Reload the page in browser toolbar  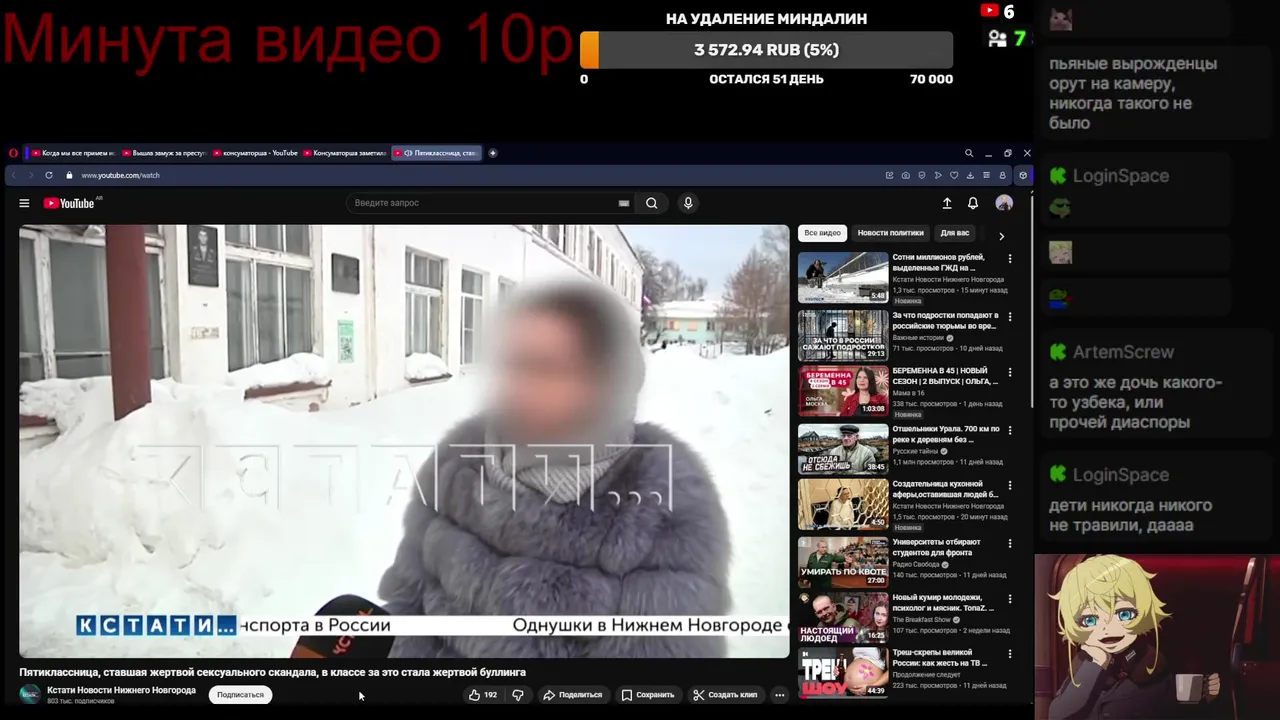(x=48, y=175)
